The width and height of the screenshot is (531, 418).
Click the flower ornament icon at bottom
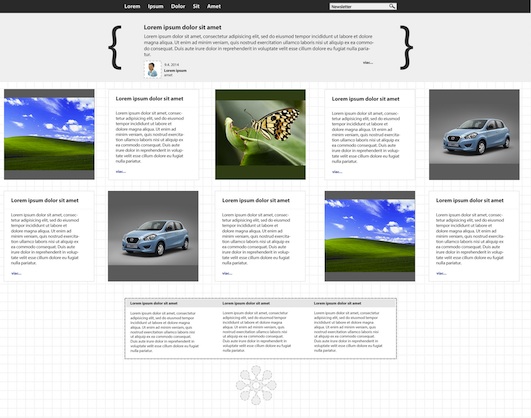click(256, 385)
